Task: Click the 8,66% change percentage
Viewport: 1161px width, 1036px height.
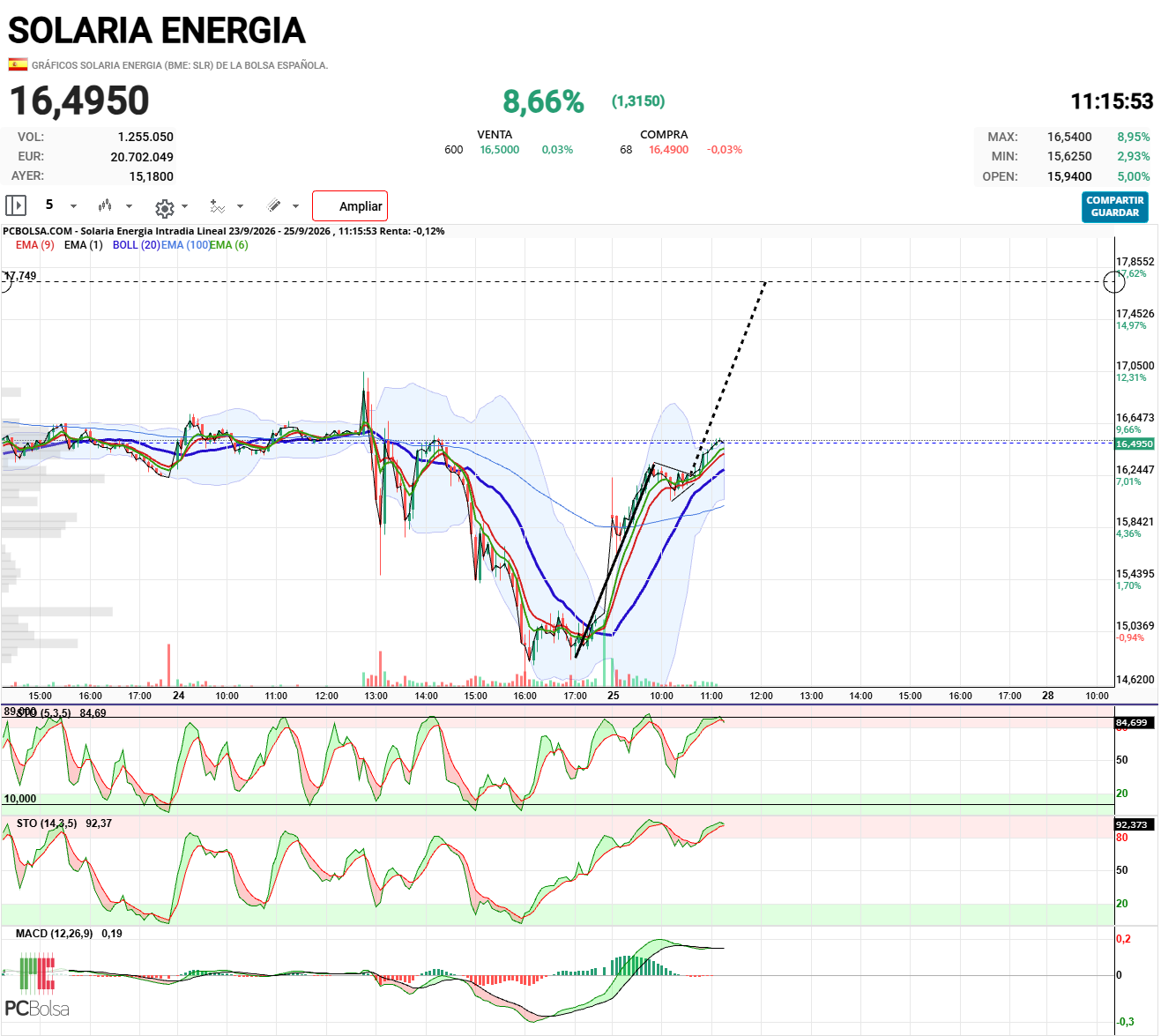Action: point(544,102)
